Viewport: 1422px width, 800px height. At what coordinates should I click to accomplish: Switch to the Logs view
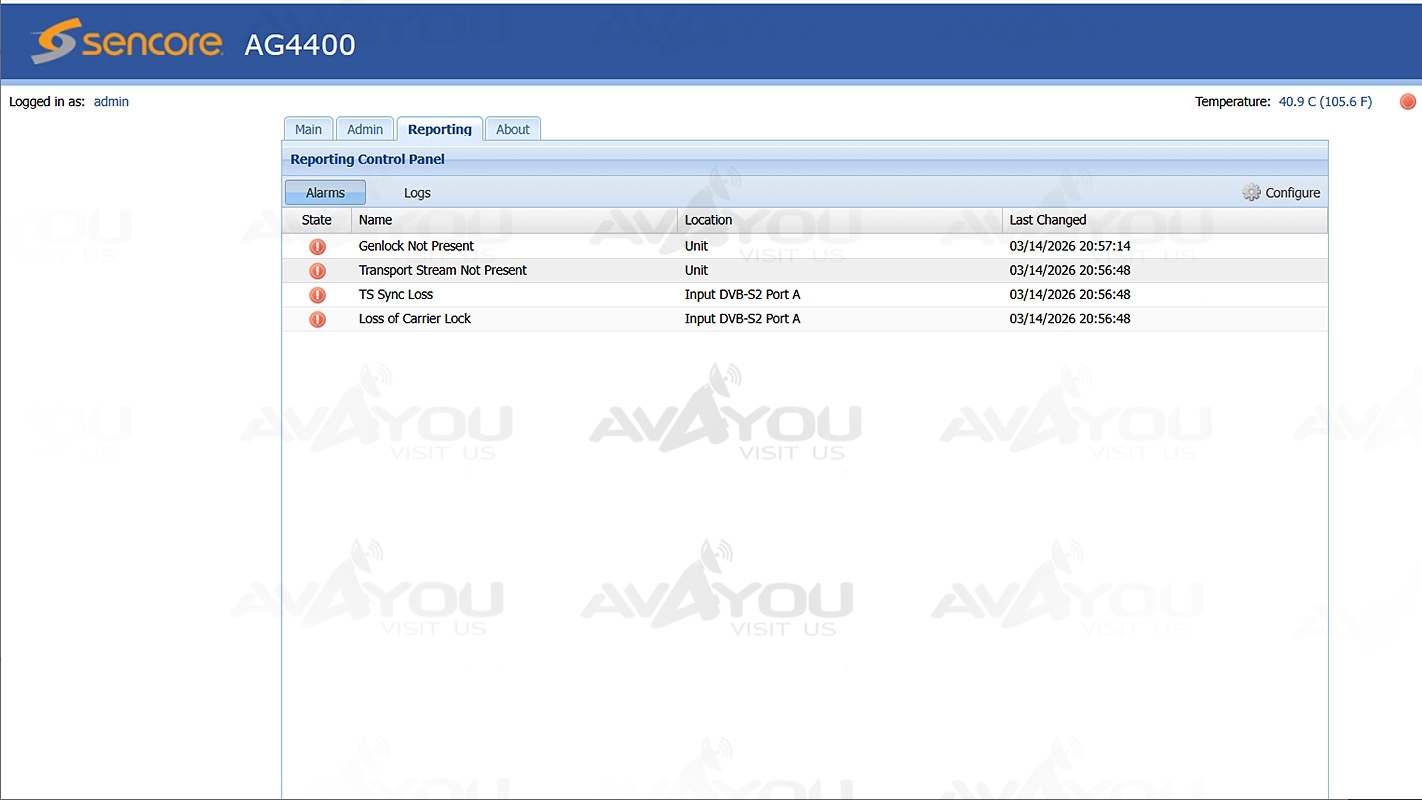tap(417, 193)
